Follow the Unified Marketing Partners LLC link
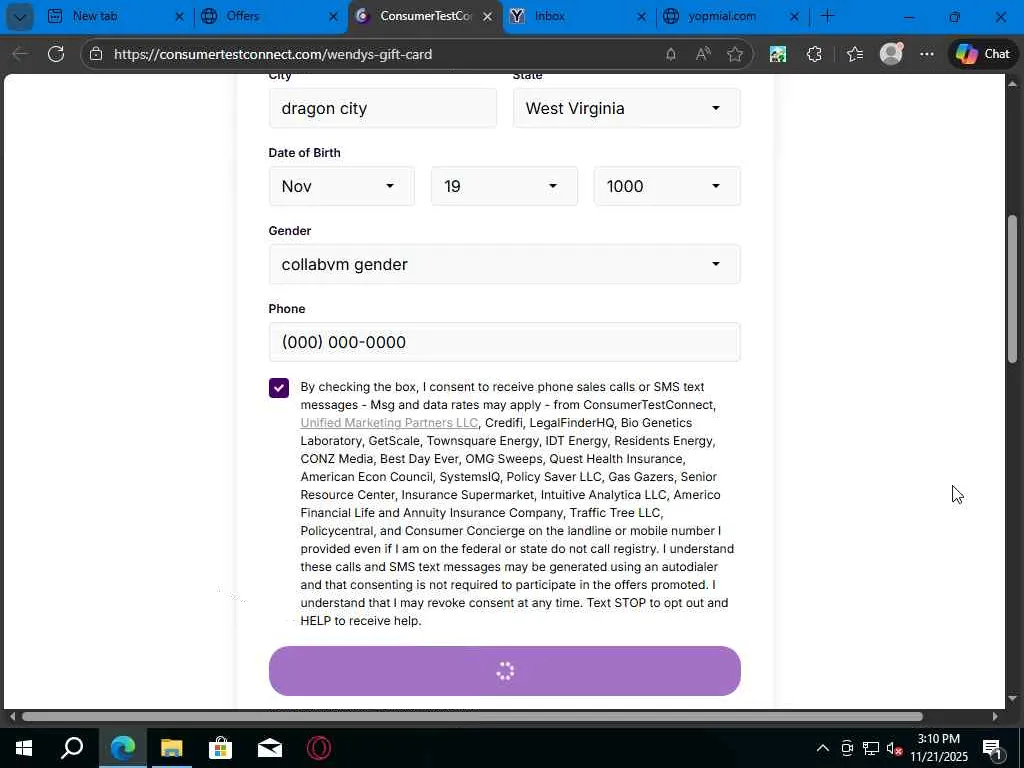 [389, 423]
